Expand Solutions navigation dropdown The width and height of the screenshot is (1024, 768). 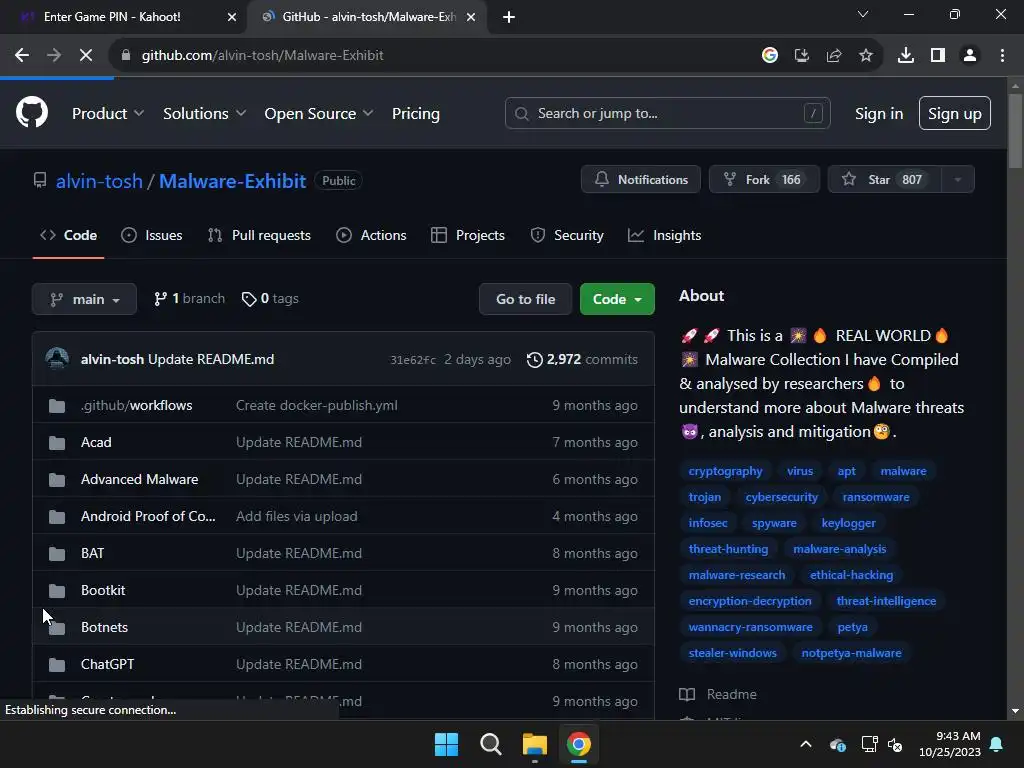coord(204,113)
